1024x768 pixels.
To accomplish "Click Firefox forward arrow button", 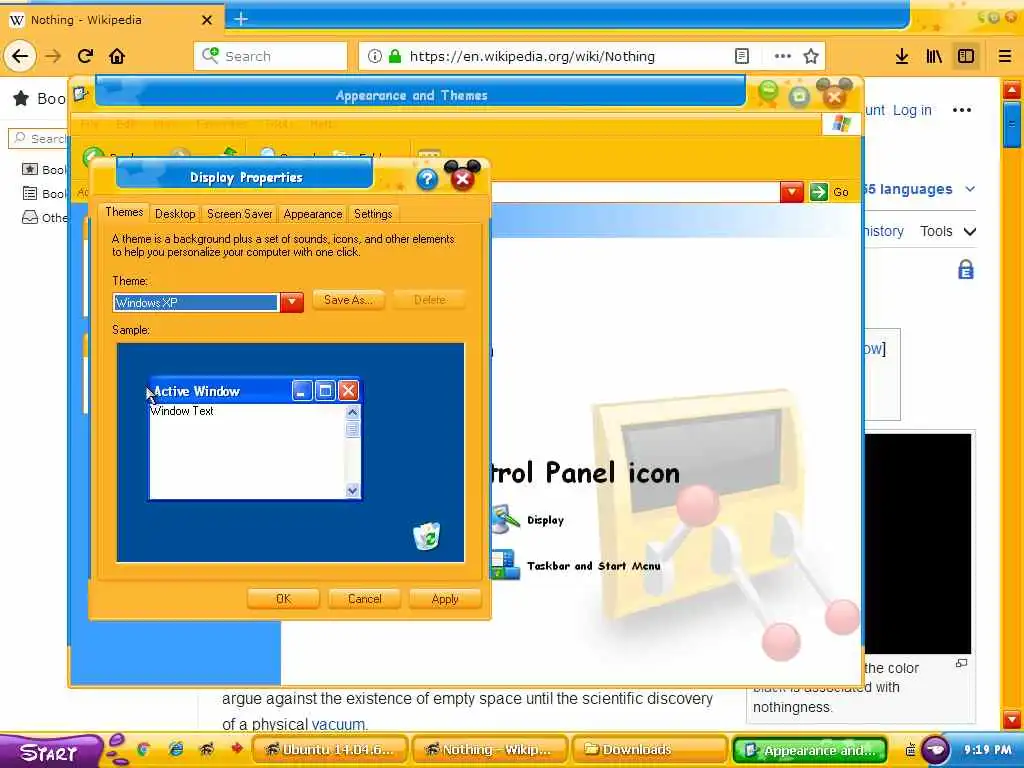I will 53,56.
